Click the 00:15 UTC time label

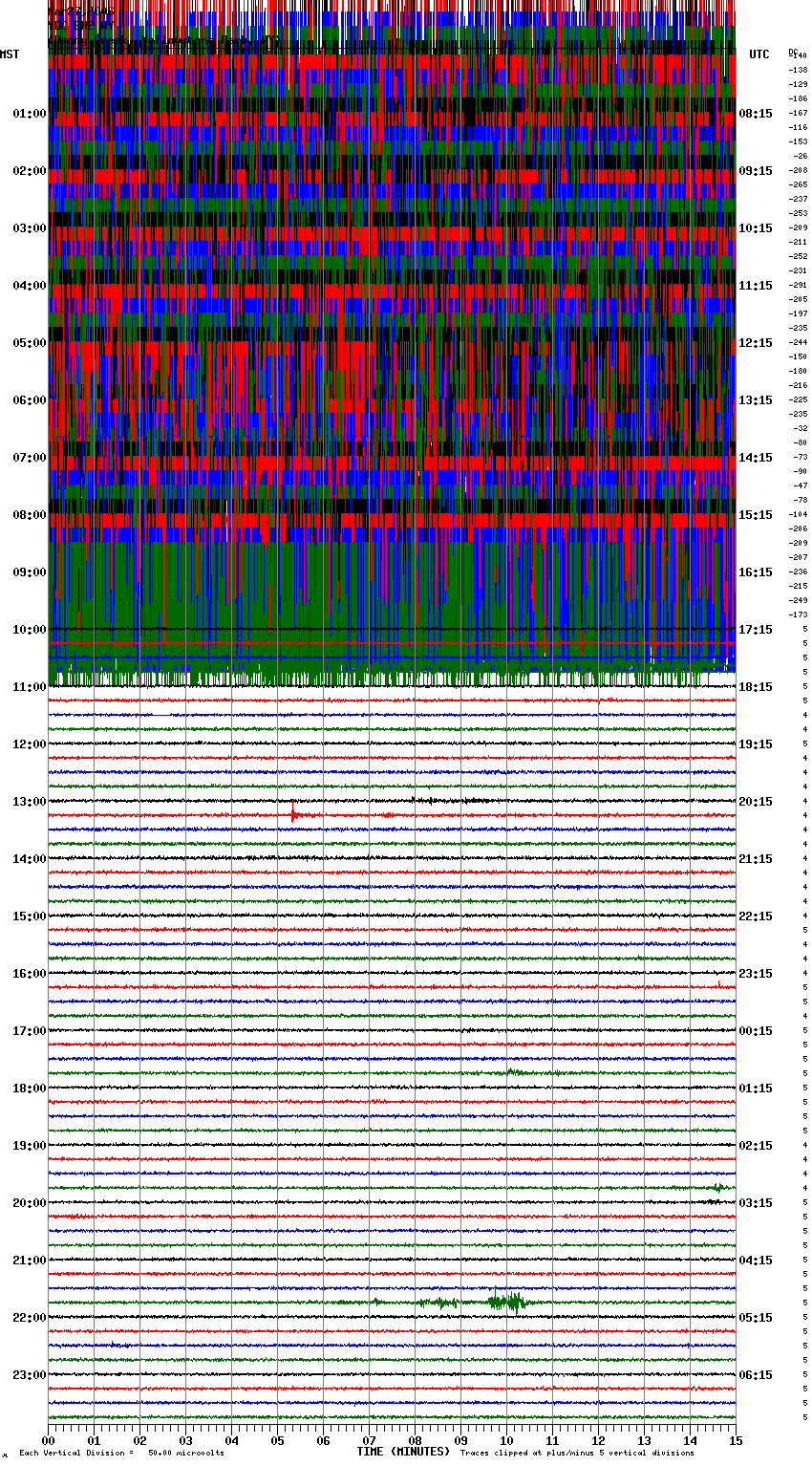click(x=756, y=1031)
